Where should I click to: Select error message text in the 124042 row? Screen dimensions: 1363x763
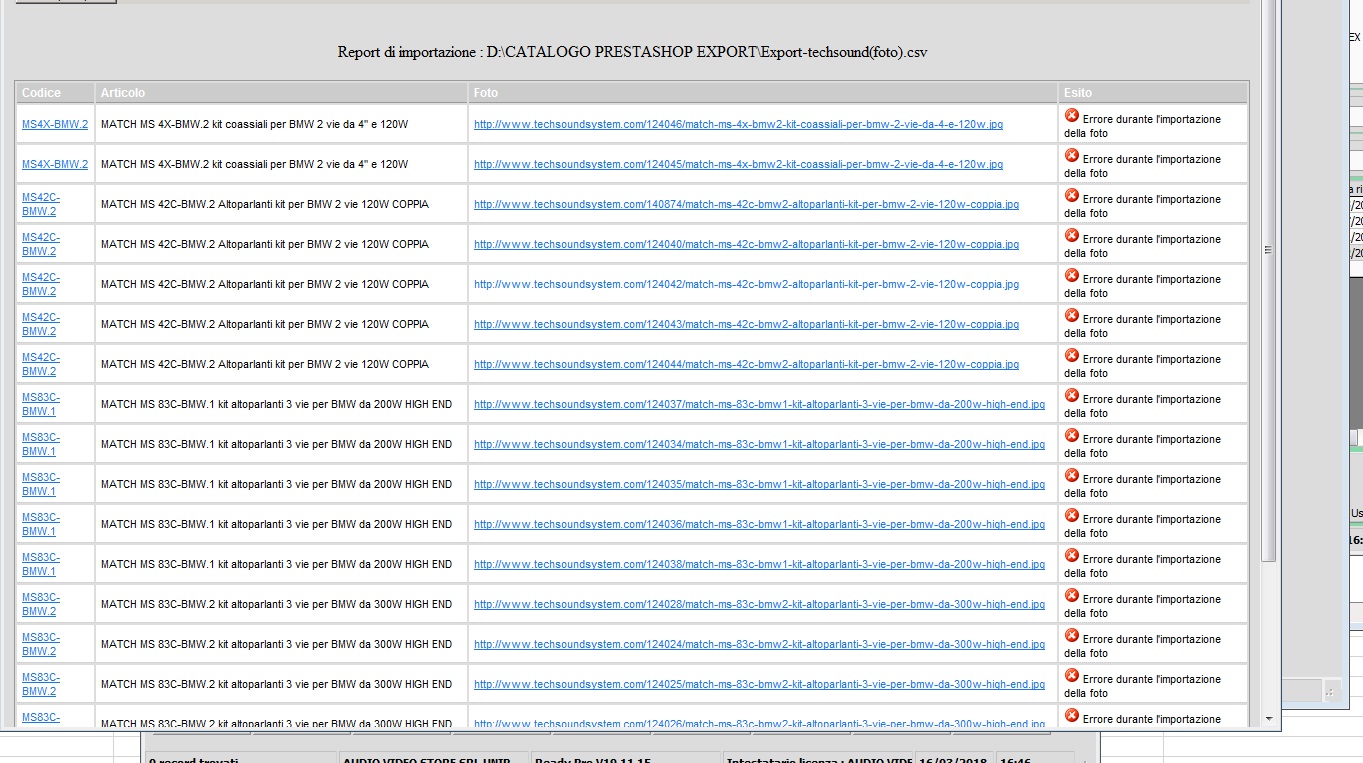point(1142,286)
